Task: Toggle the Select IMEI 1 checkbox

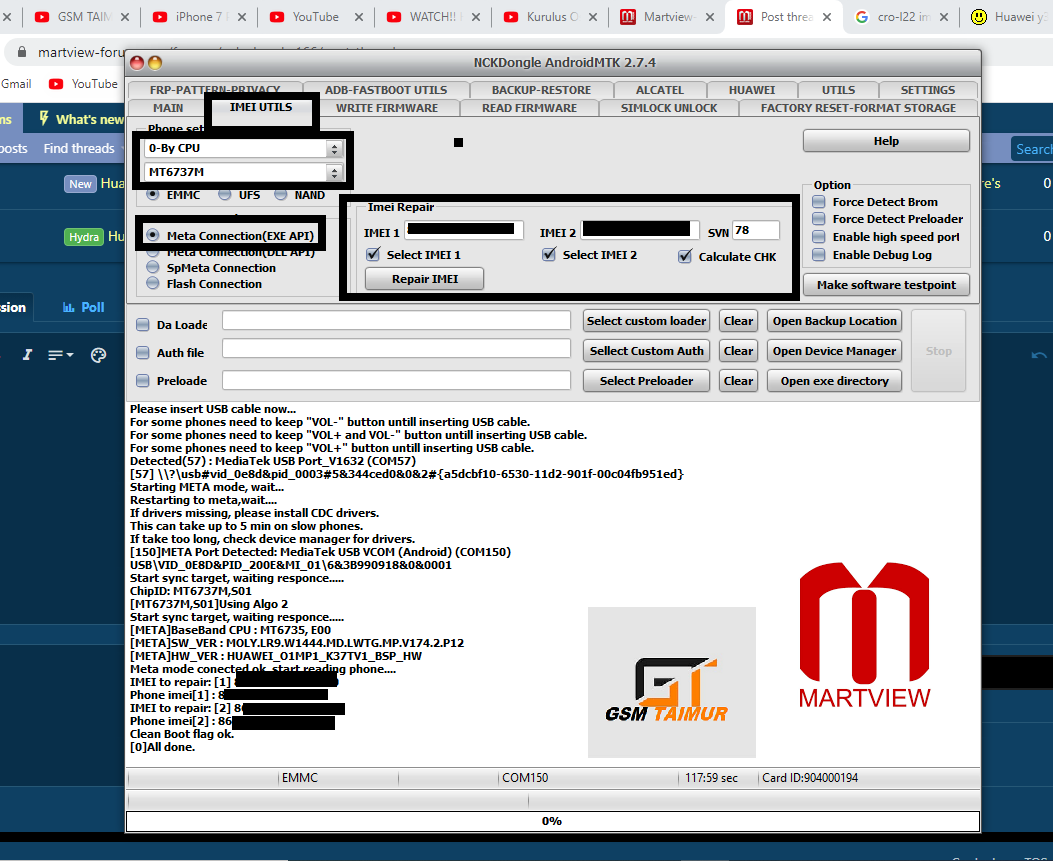Action: pyautogui.click(x=373, y=255)
